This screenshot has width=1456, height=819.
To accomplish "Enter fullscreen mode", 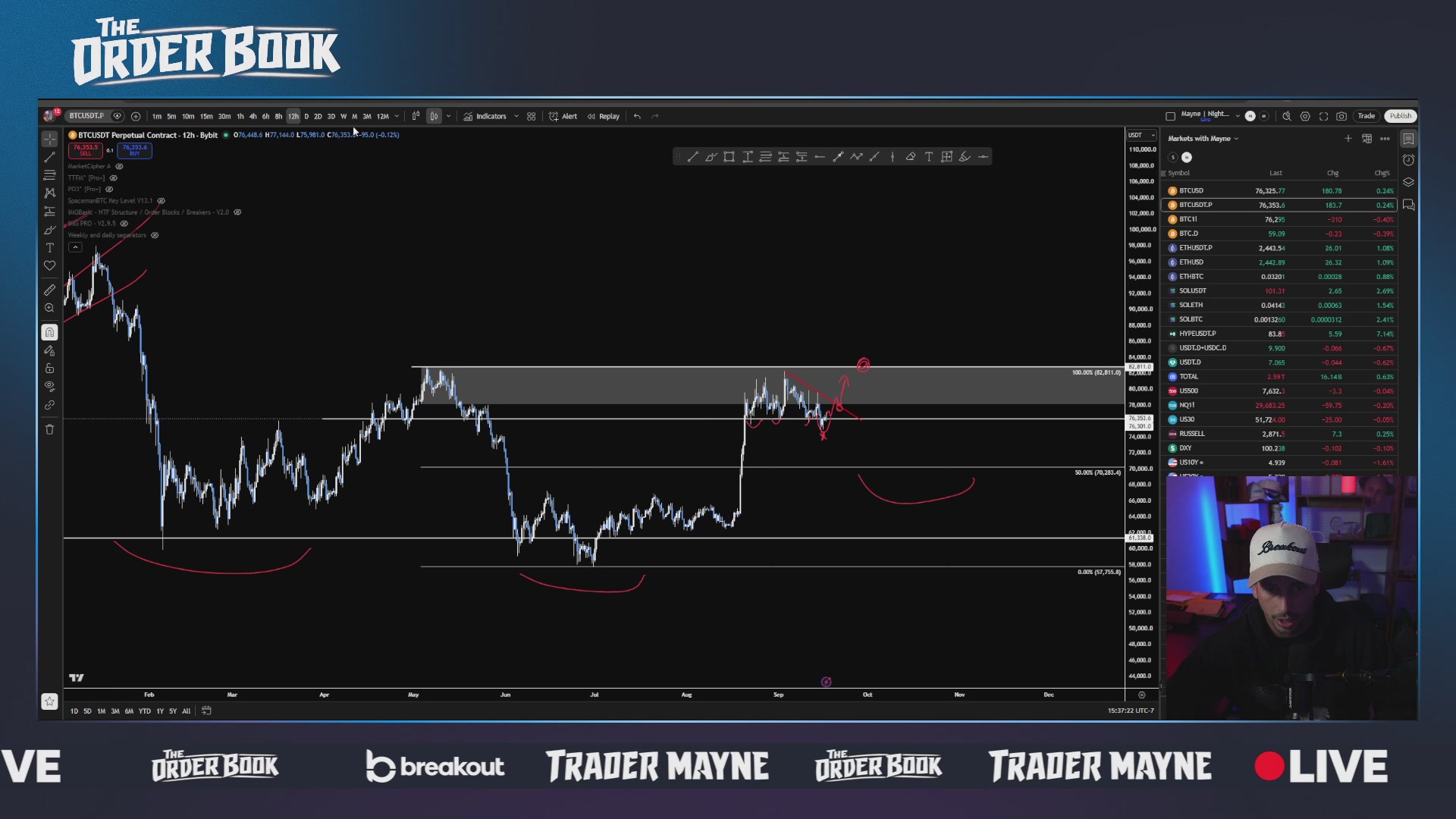I will point(1323,116).
